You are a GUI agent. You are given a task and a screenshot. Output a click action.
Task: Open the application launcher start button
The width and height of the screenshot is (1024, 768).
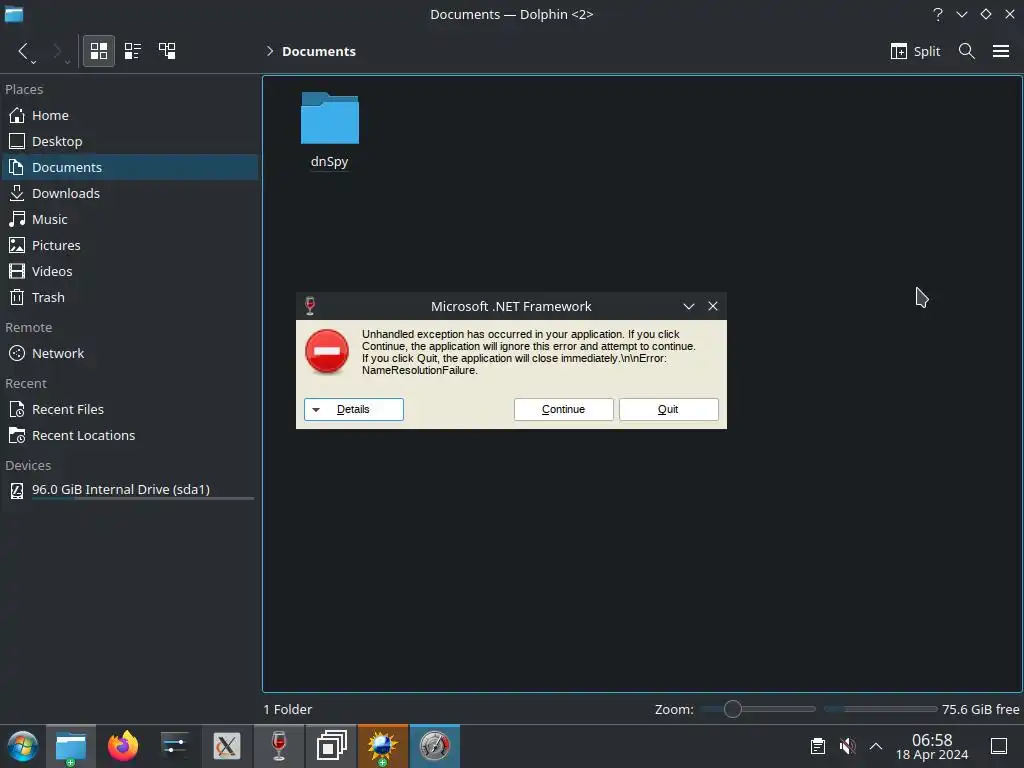click(22, 746)
